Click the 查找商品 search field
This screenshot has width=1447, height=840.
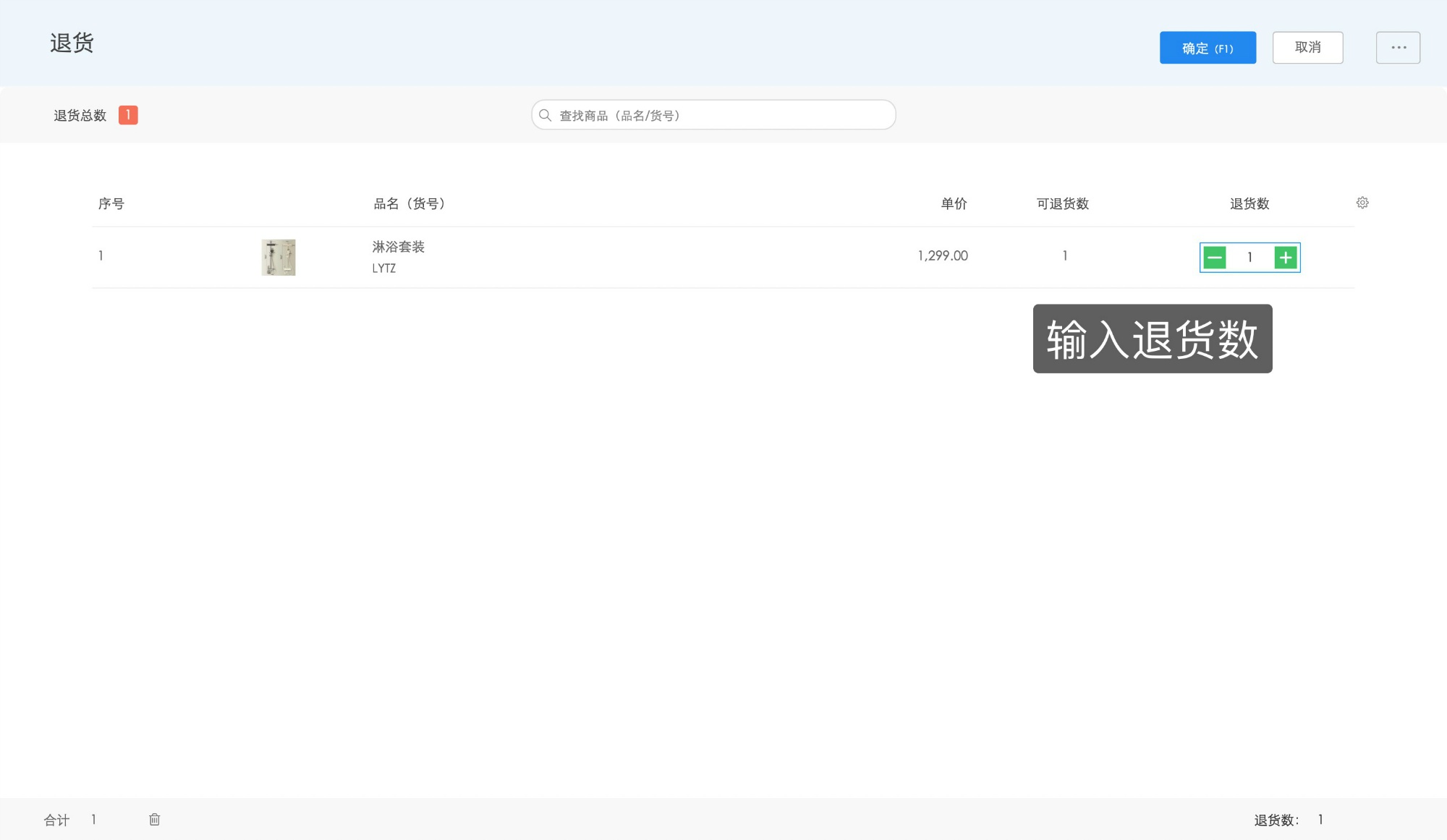(713, 114)
